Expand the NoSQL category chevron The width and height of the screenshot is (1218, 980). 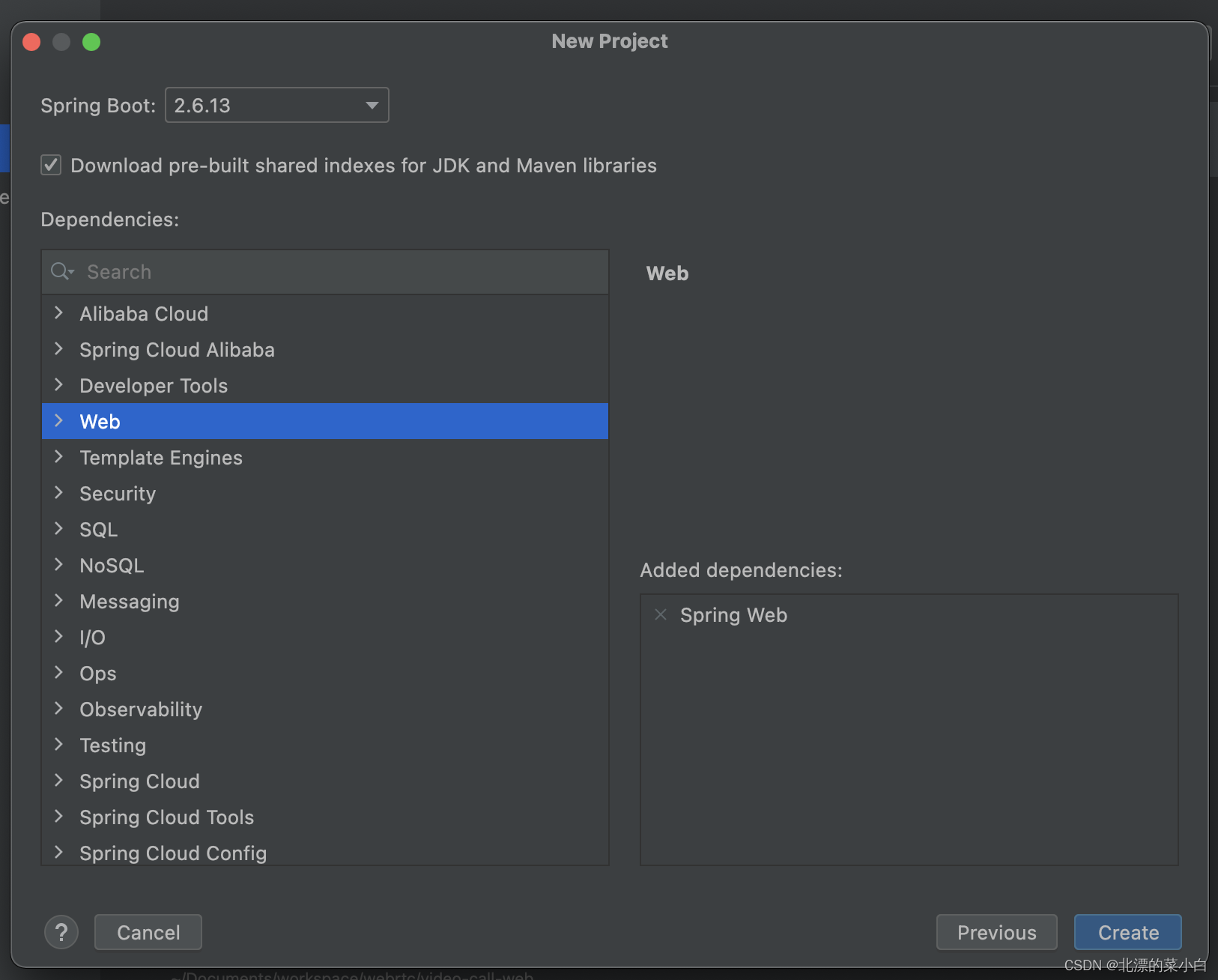58,565
